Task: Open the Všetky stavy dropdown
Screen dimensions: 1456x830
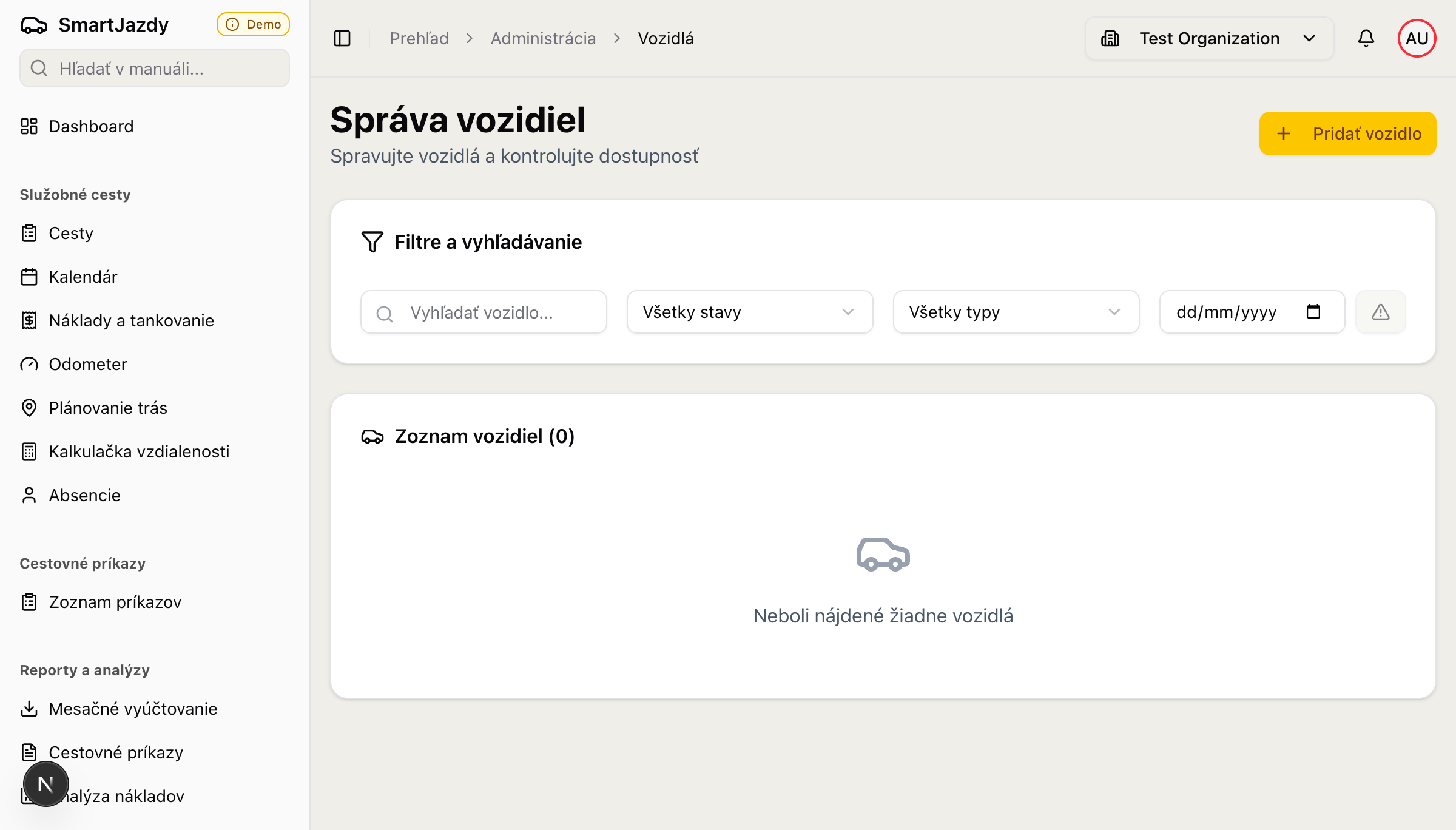Action: pos(749,312)
